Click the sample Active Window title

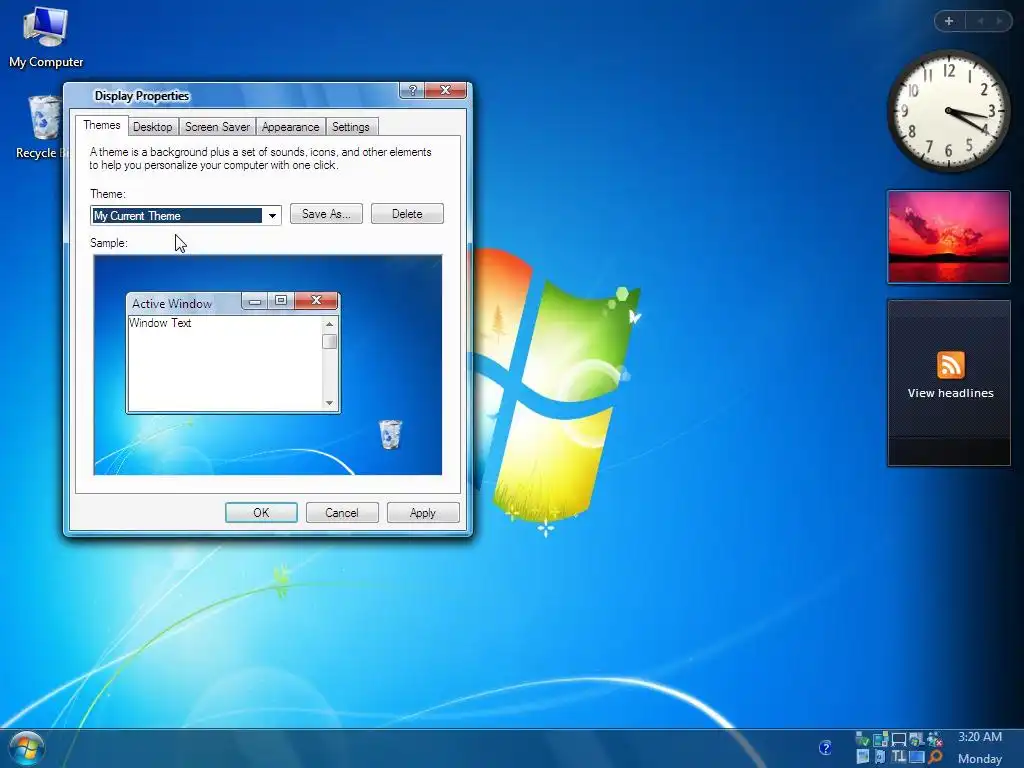click(172, 304)
